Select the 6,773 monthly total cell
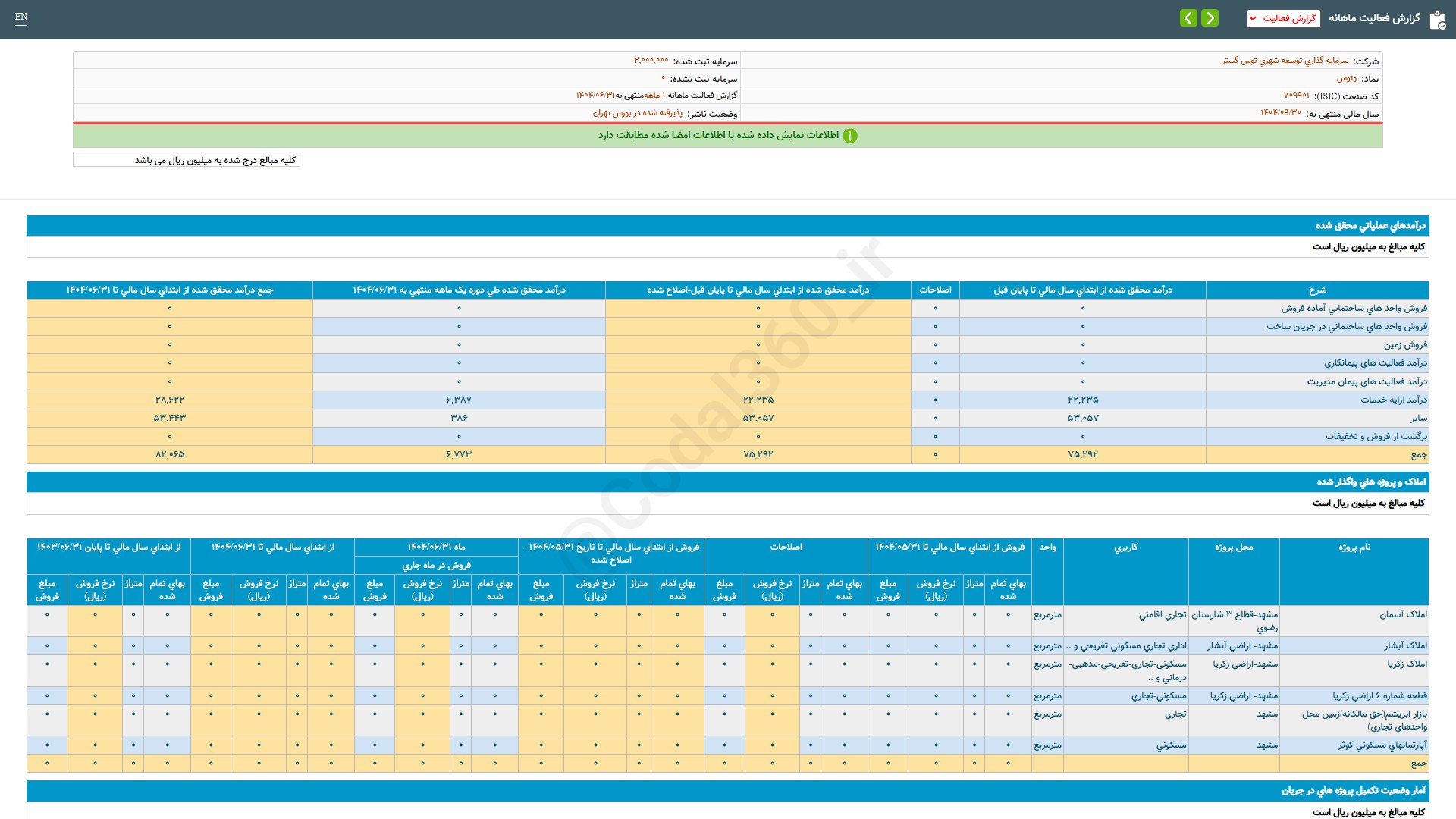The height and width of the screenshot is (819, 1456). click(459, 454)
